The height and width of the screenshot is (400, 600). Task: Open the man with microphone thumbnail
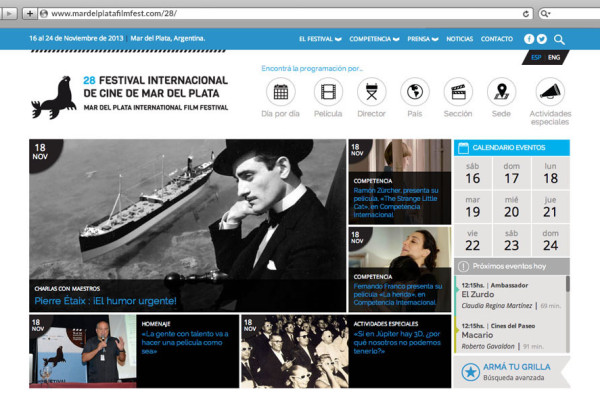click(83, 351)
